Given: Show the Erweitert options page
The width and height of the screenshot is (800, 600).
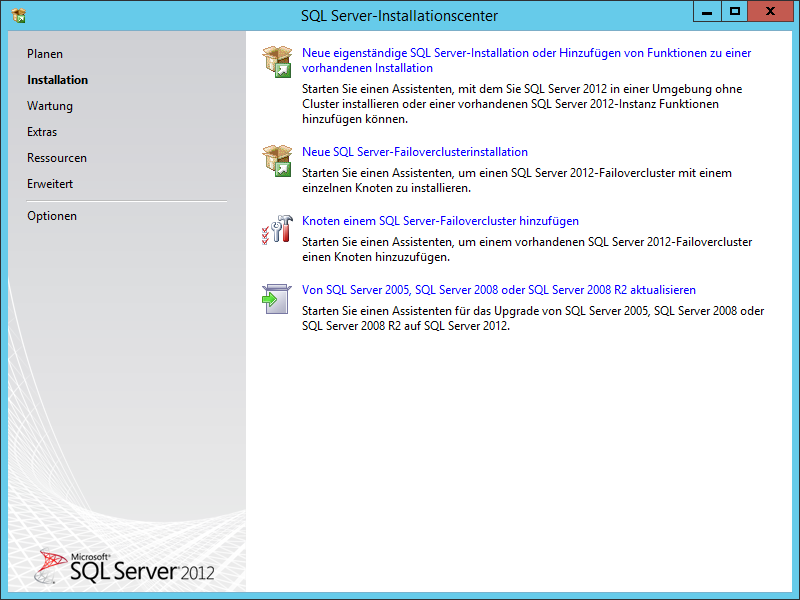Looking at the screenshot, I should [50, 184].
